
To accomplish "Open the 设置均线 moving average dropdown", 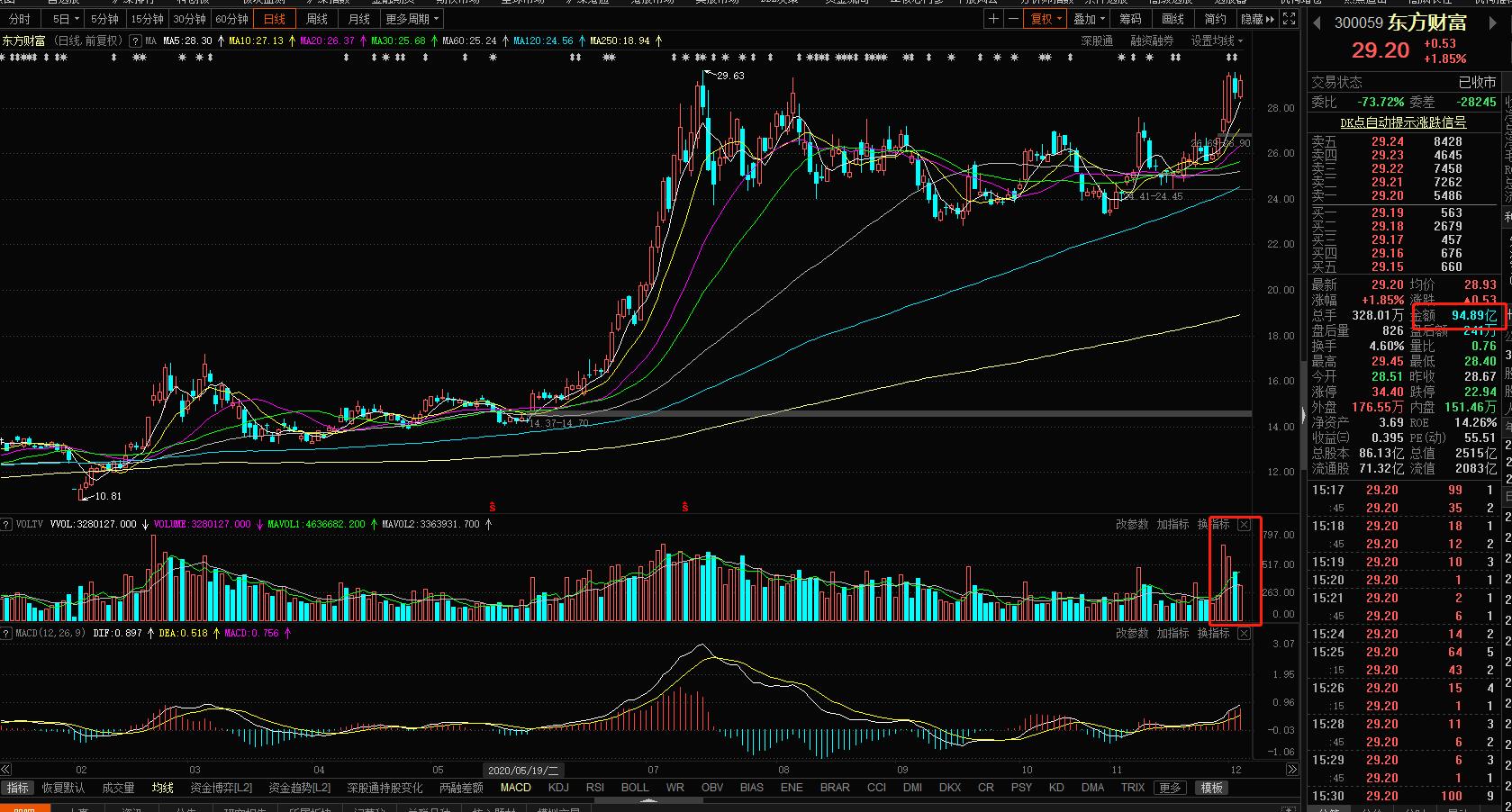I will (1217, 41).
